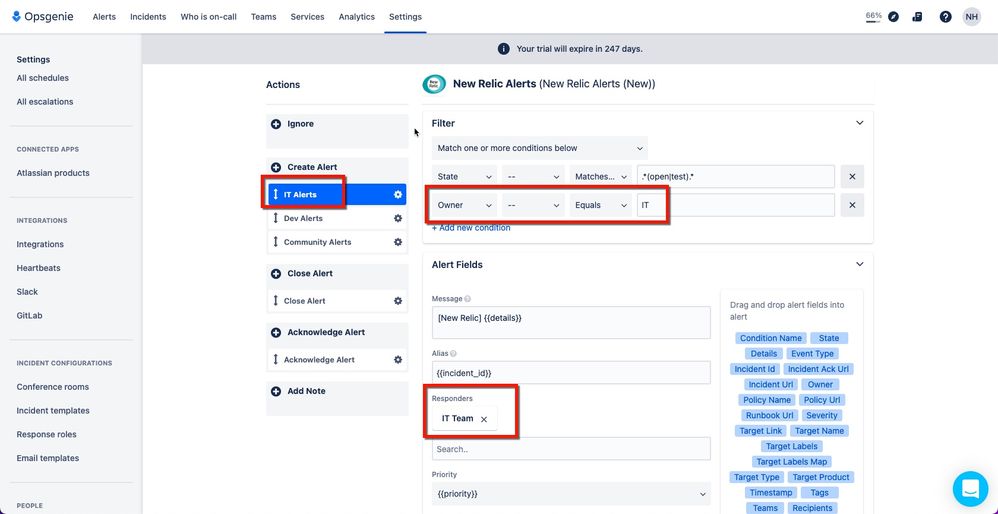998x514 pixels.
Task: Open the Priority dropdown
Action: (571, 494)
